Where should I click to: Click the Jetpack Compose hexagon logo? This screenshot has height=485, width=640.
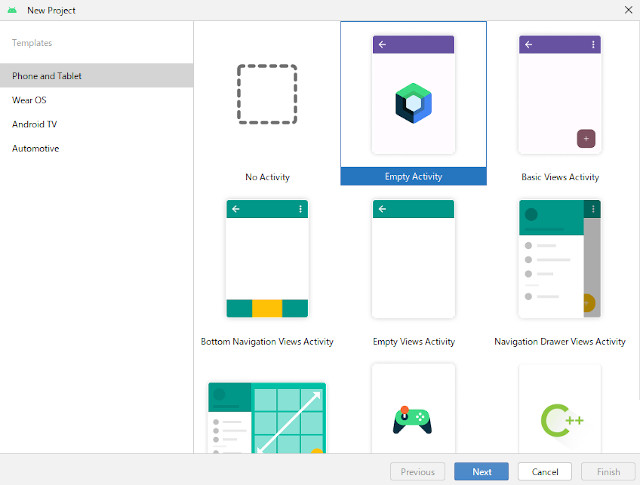[x=413, y=103]
